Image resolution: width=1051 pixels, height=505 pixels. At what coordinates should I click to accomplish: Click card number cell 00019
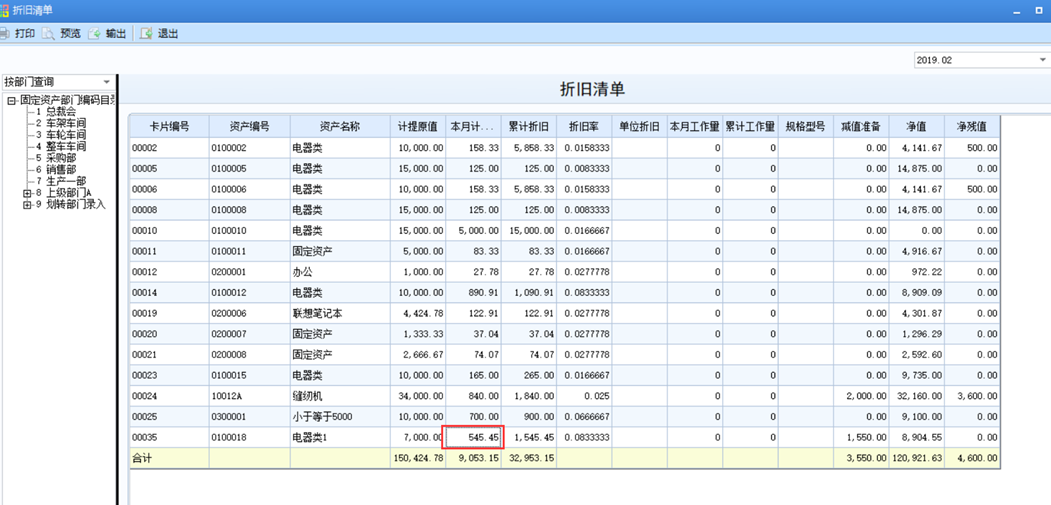[x=169, y=314]
